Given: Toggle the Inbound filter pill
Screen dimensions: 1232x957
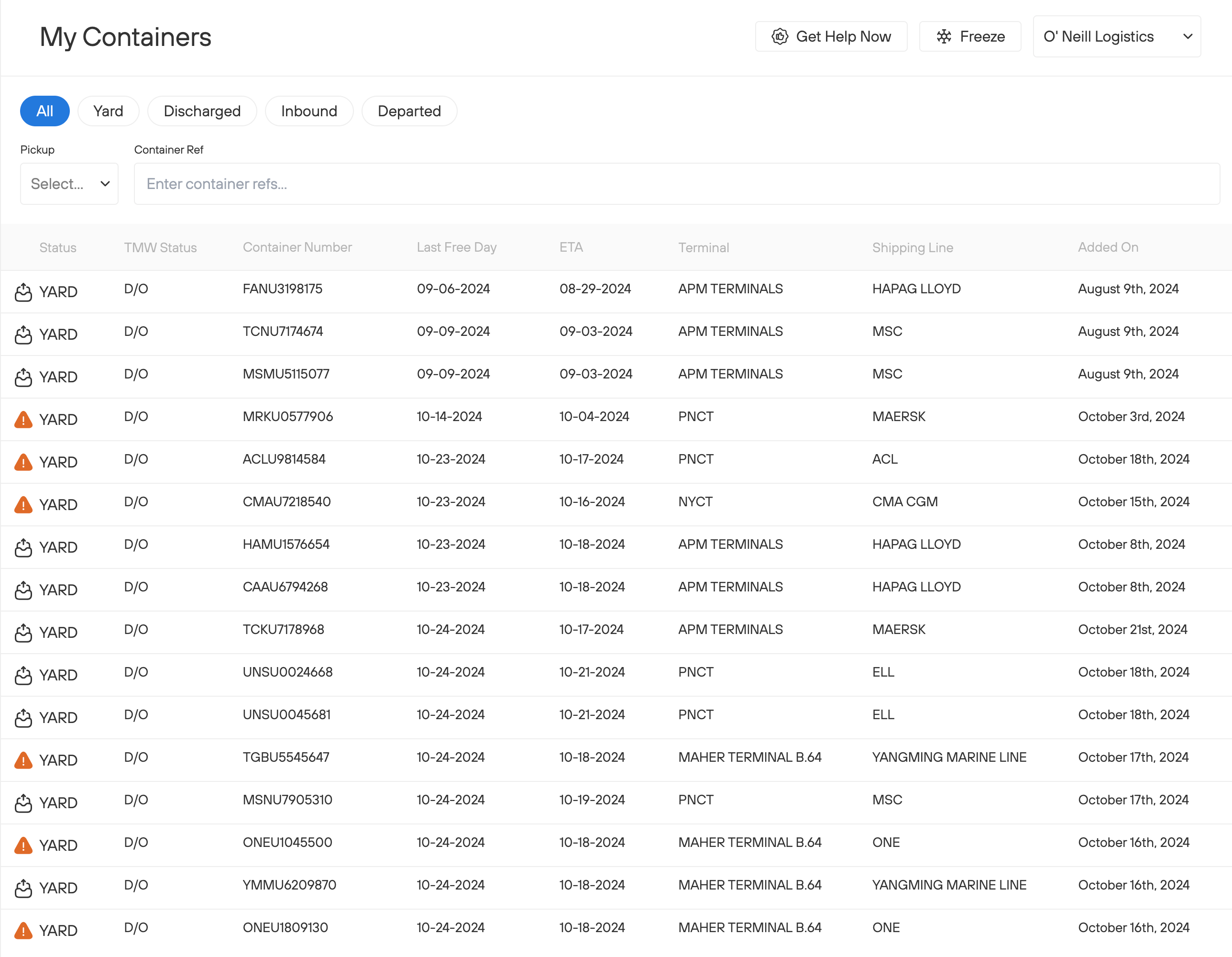Looking at the screenshot, I should [309, 111].
